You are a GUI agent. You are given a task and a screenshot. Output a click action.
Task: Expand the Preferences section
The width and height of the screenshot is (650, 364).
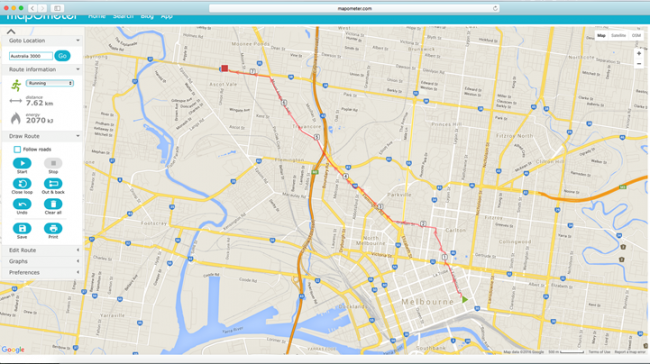click(42, 272)
